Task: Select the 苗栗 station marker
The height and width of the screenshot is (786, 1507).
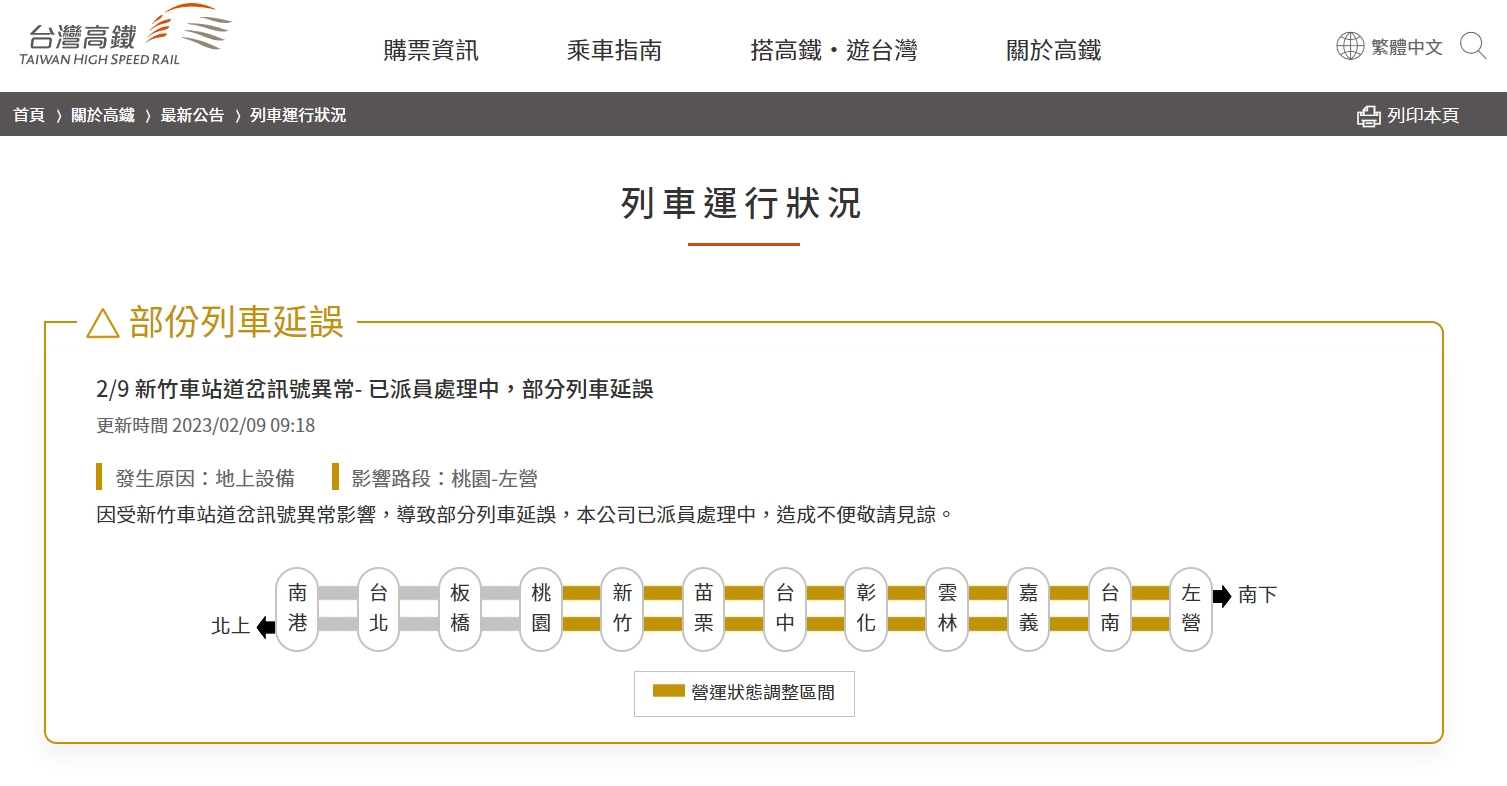Action: click(704, 609)
